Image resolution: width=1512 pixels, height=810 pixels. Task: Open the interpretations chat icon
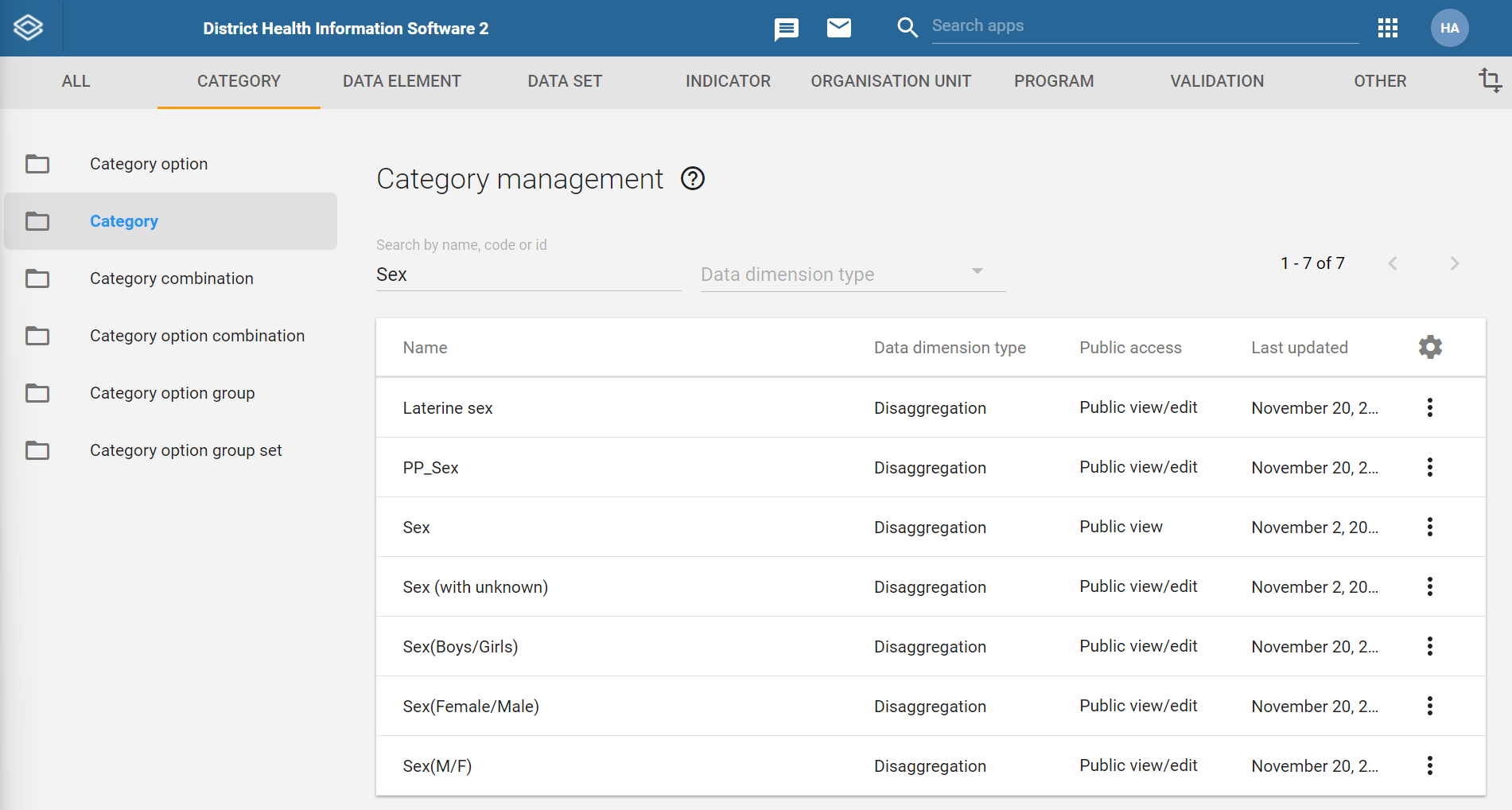(786, 29)
